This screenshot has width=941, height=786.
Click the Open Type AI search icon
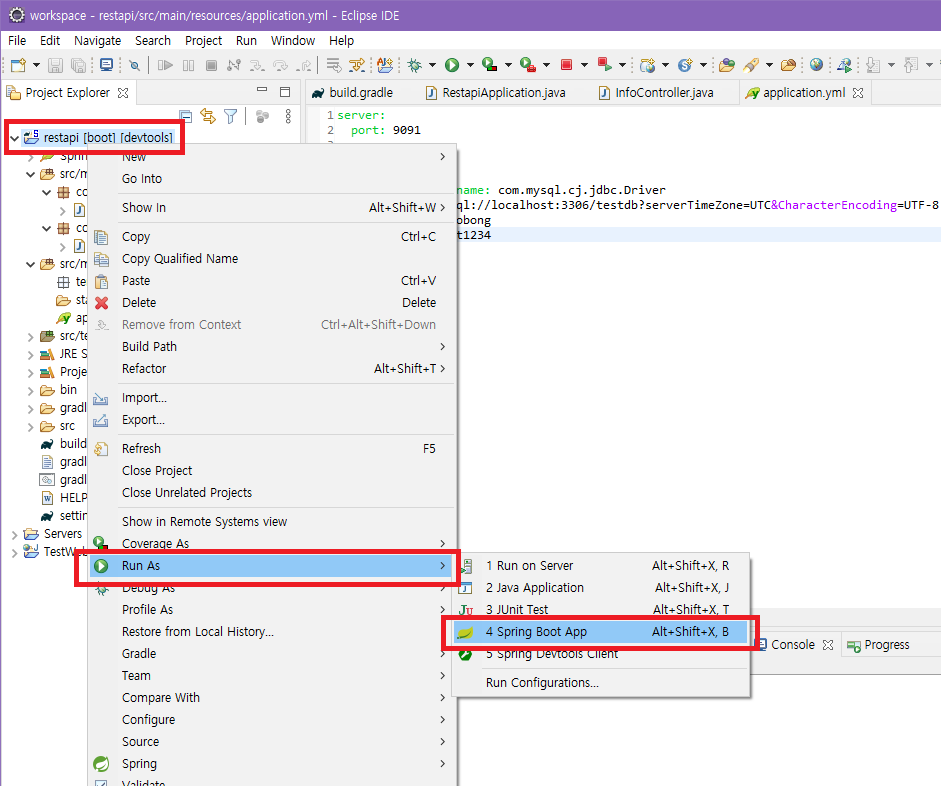point(385,65)
